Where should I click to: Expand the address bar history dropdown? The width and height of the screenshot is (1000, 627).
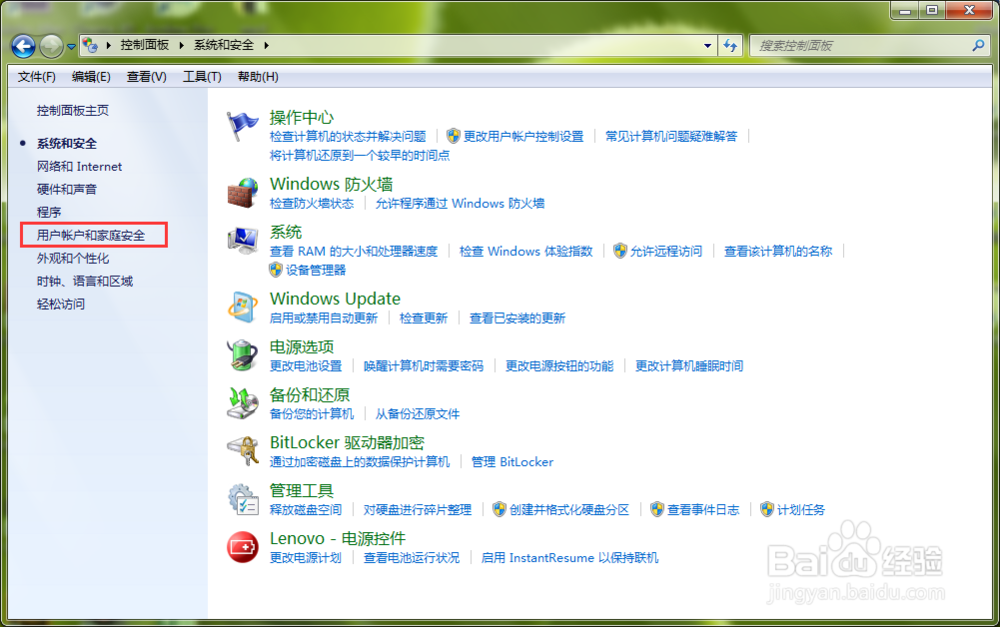pos(707,45)
